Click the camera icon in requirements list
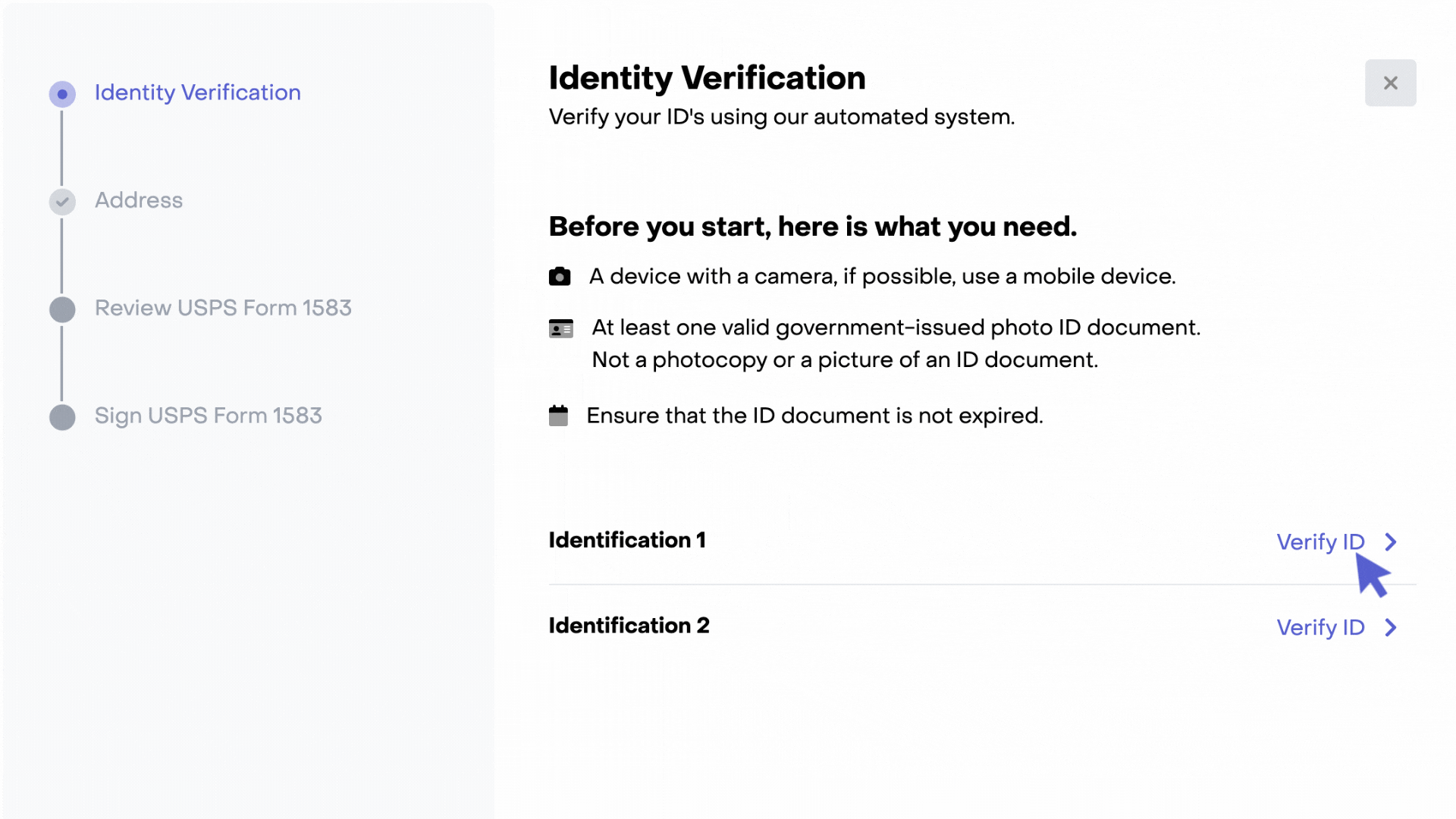The image size is (1456, 819). tap(560, 277)
